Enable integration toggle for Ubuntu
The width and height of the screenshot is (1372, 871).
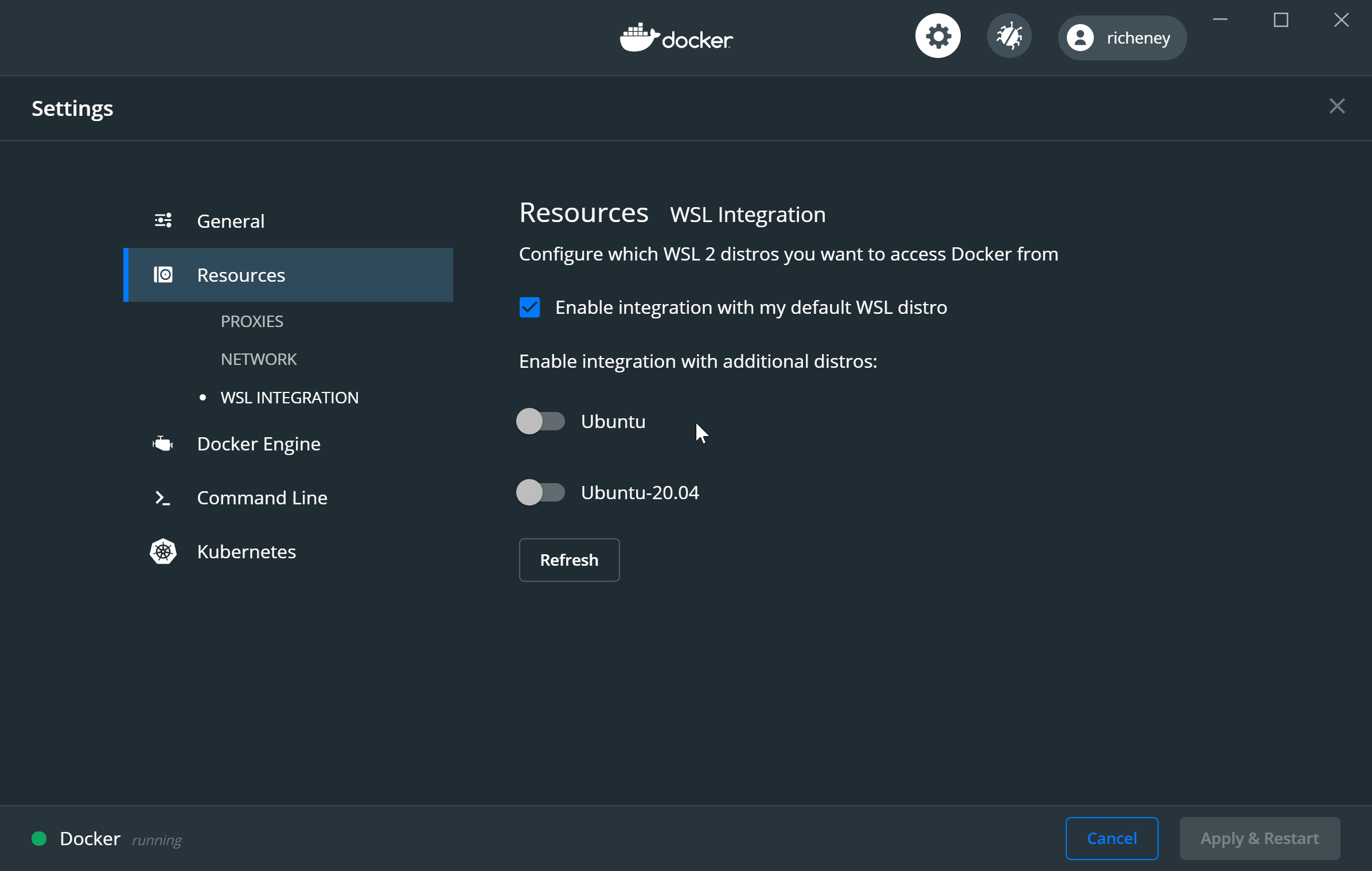point(540,421)
